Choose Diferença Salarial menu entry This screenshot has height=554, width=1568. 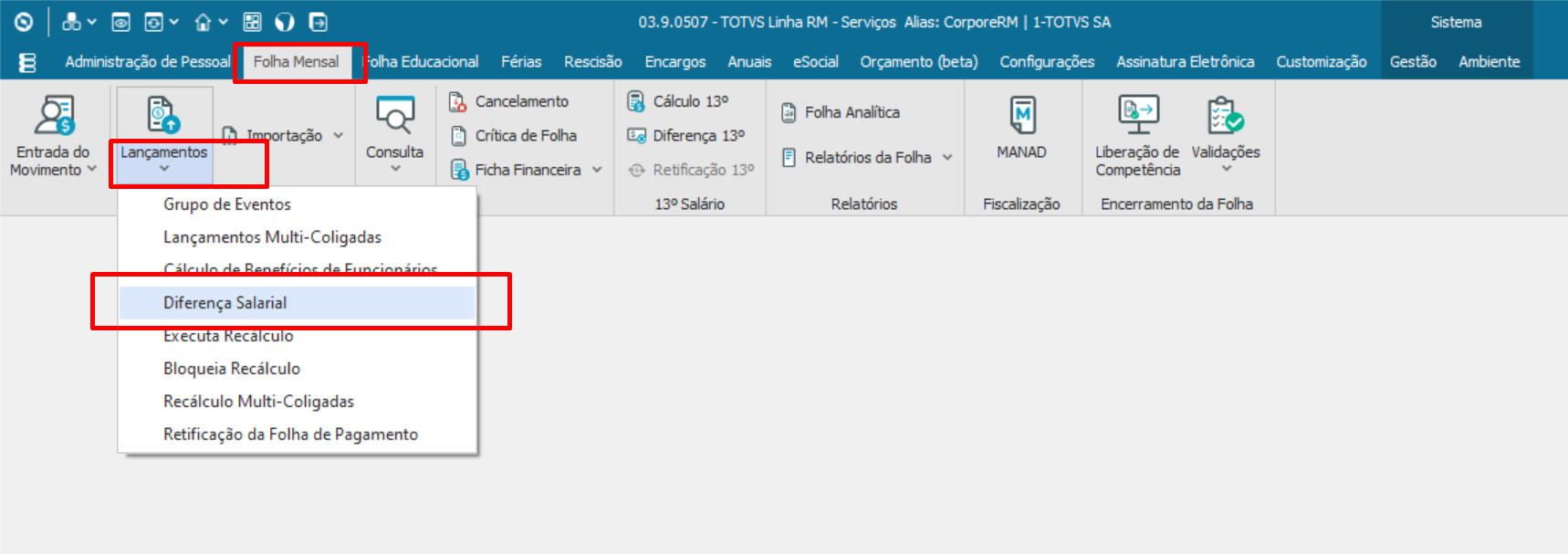298,303
